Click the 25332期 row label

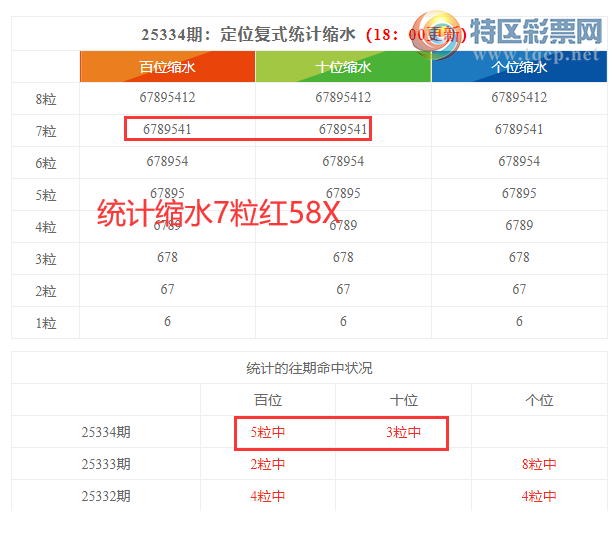106,496
